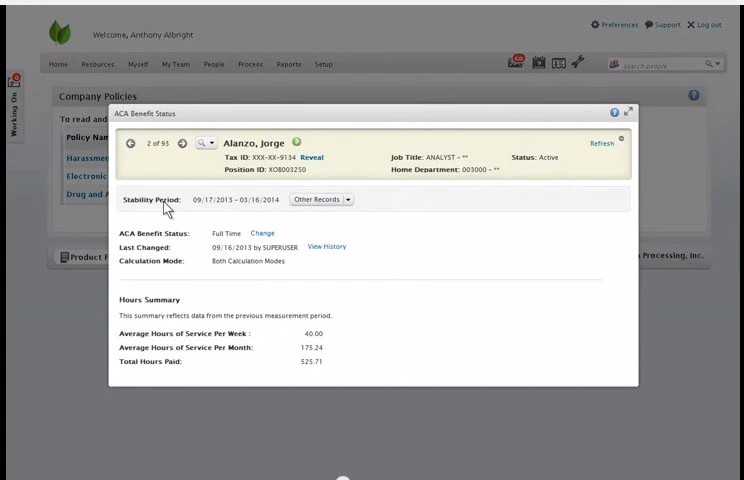Click the Calculation Mode value
The height and width of the screenshot is (480, 744).
click(x=248, y=261)
